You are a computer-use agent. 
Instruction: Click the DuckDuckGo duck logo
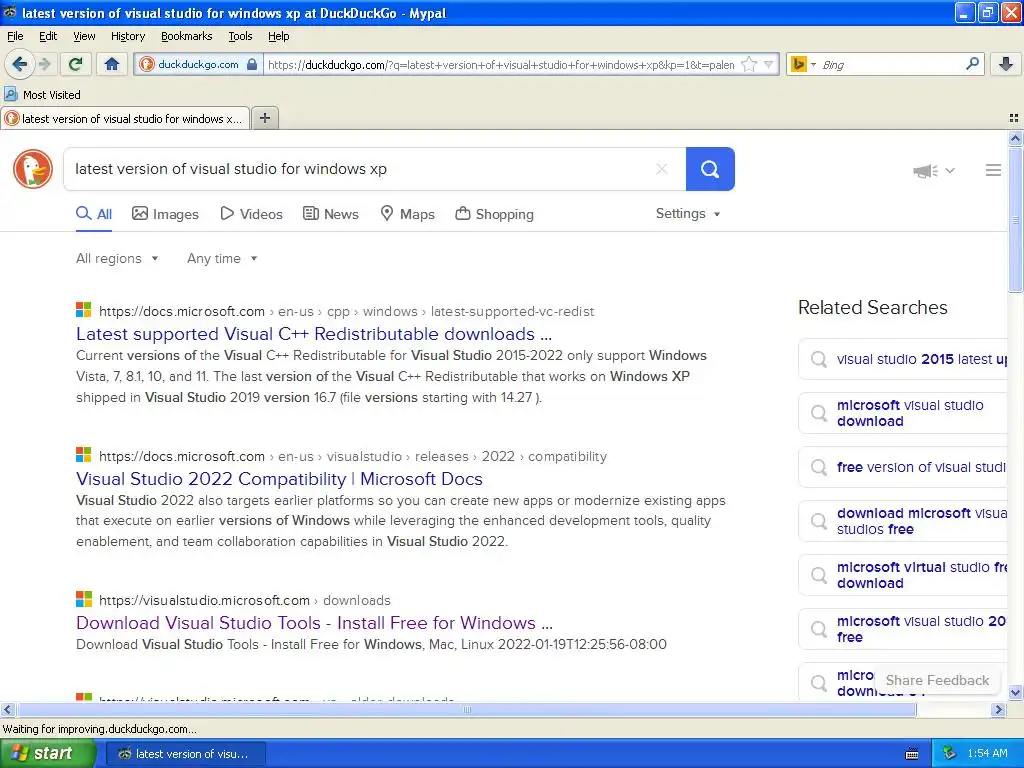click(x=33, y=169)
